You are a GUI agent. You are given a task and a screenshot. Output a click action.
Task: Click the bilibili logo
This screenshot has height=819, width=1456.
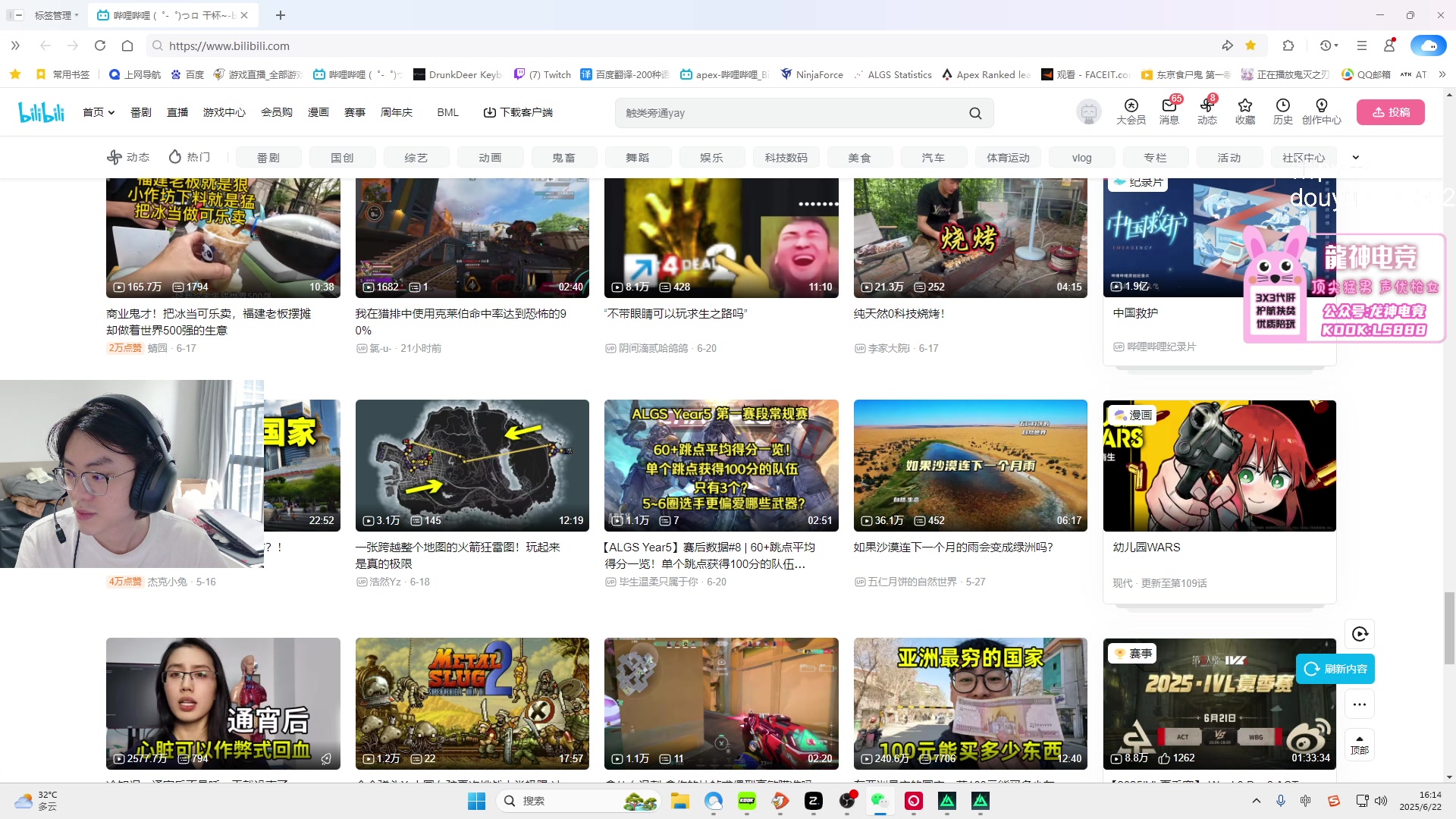click(x=42, y=112)
